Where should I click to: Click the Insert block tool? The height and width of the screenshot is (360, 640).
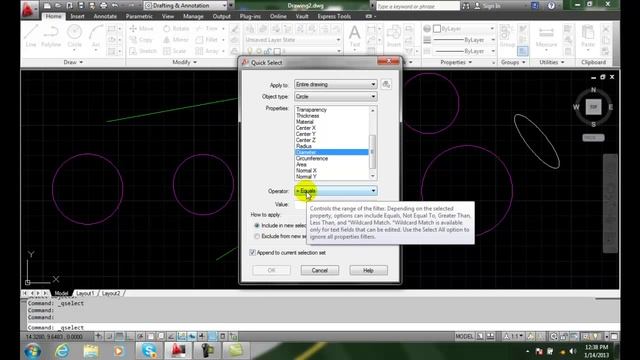(x=393, y=36)
